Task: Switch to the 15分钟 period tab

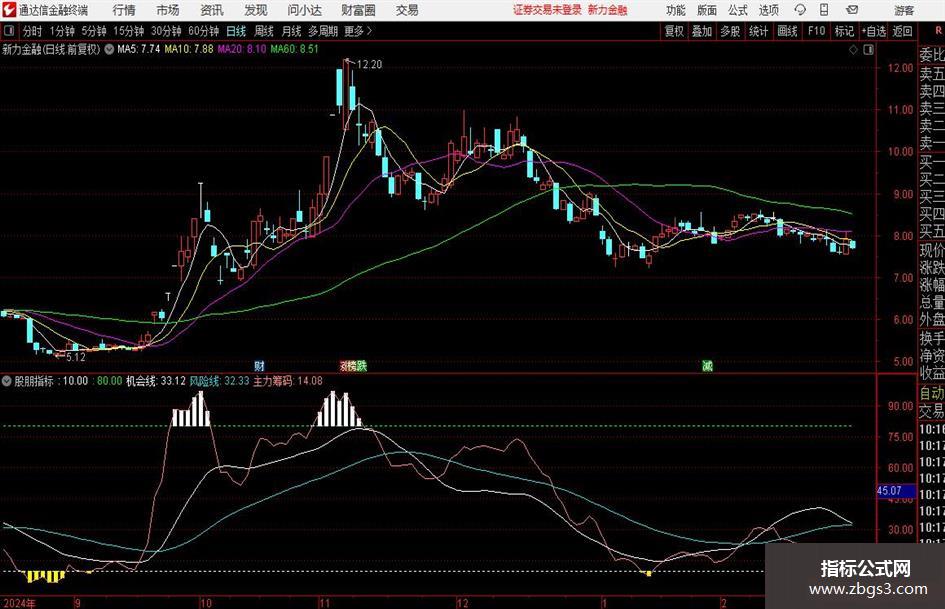Action: tap(129, 31)
